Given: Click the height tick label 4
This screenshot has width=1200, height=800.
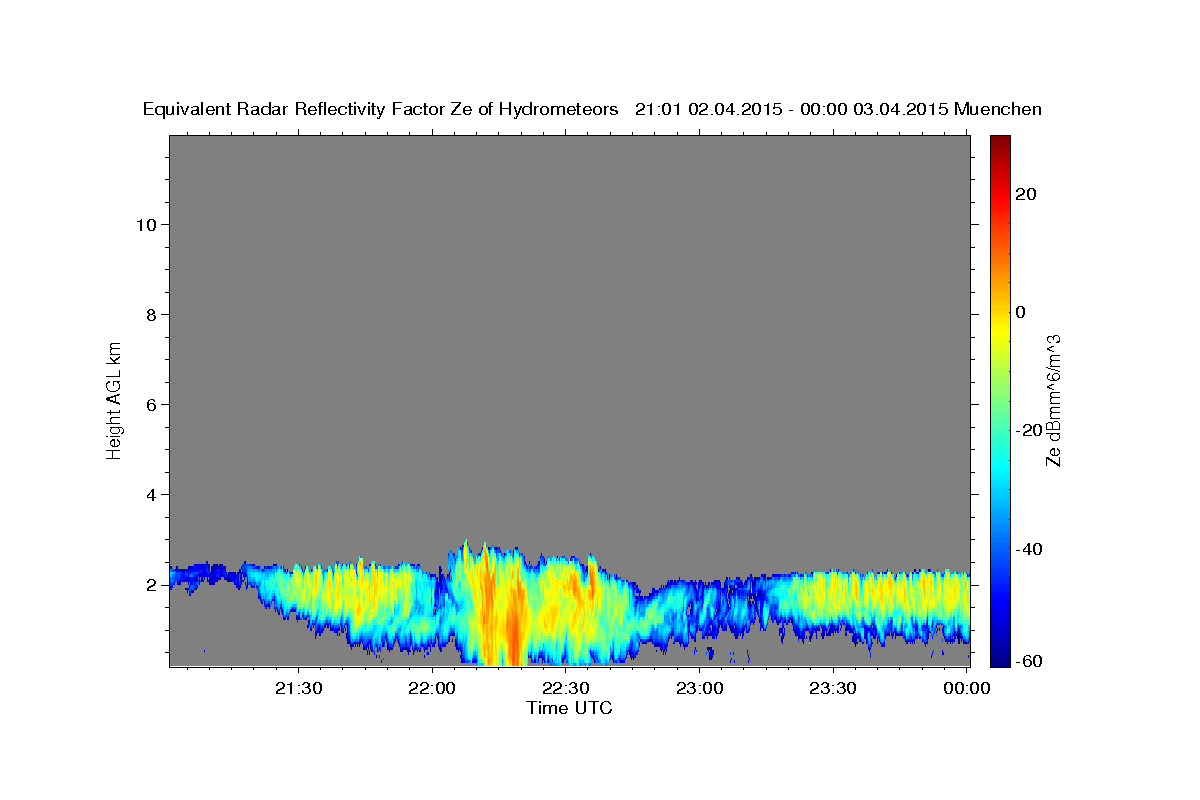Looking at the screenshot, I should click(149, 494).
